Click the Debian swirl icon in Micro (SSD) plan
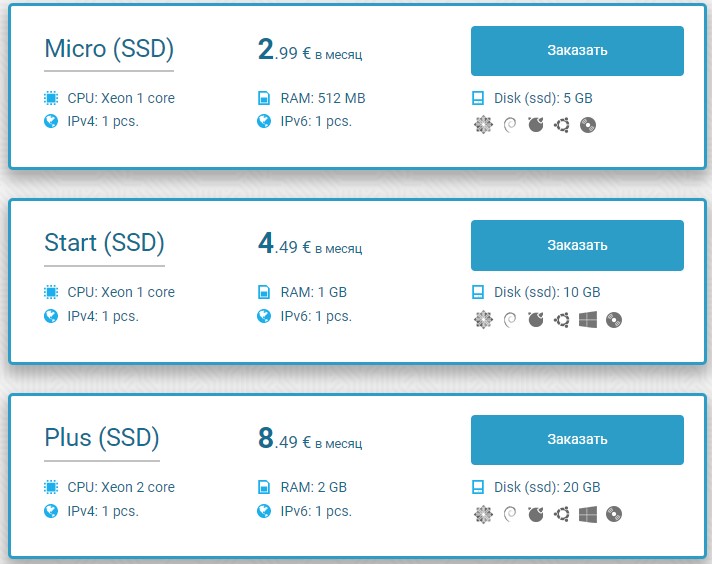Viewport: 712px width, 564px height. (510, 124)
